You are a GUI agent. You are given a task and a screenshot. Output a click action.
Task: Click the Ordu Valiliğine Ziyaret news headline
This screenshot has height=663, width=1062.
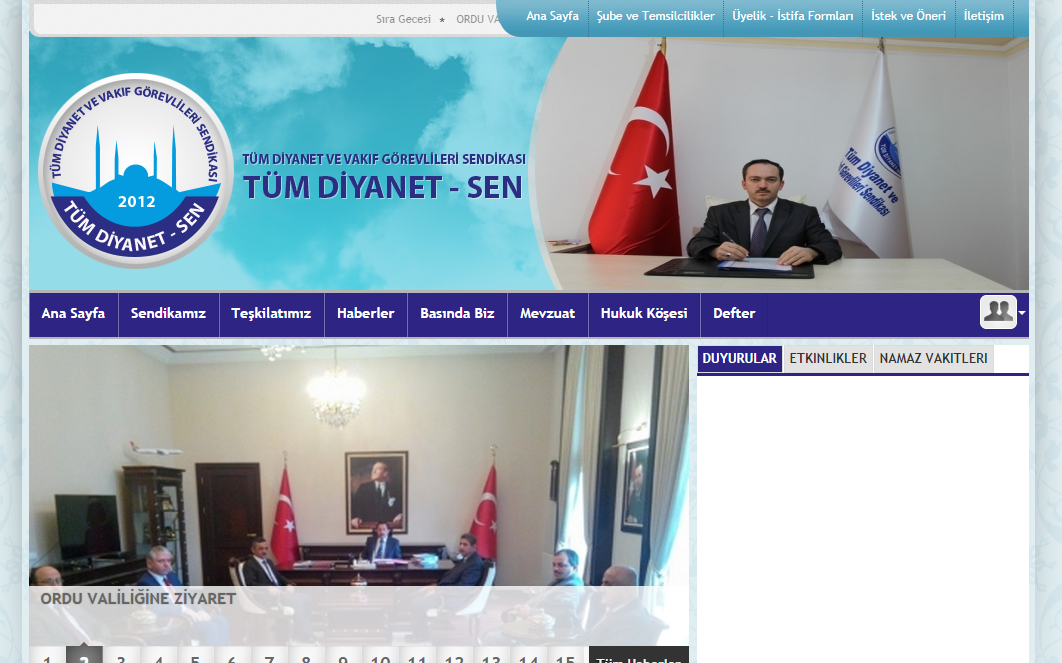point(138,599)
